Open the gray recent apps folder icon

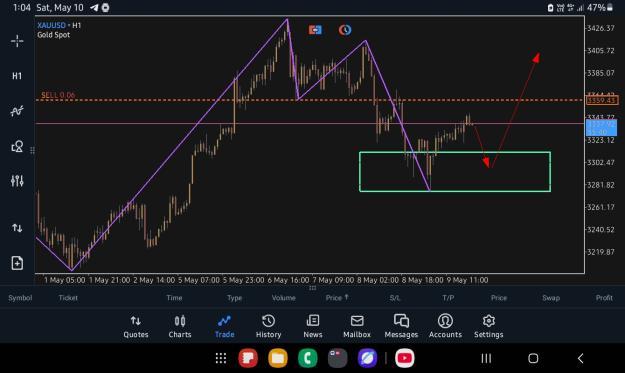click(x=337, y=358)
